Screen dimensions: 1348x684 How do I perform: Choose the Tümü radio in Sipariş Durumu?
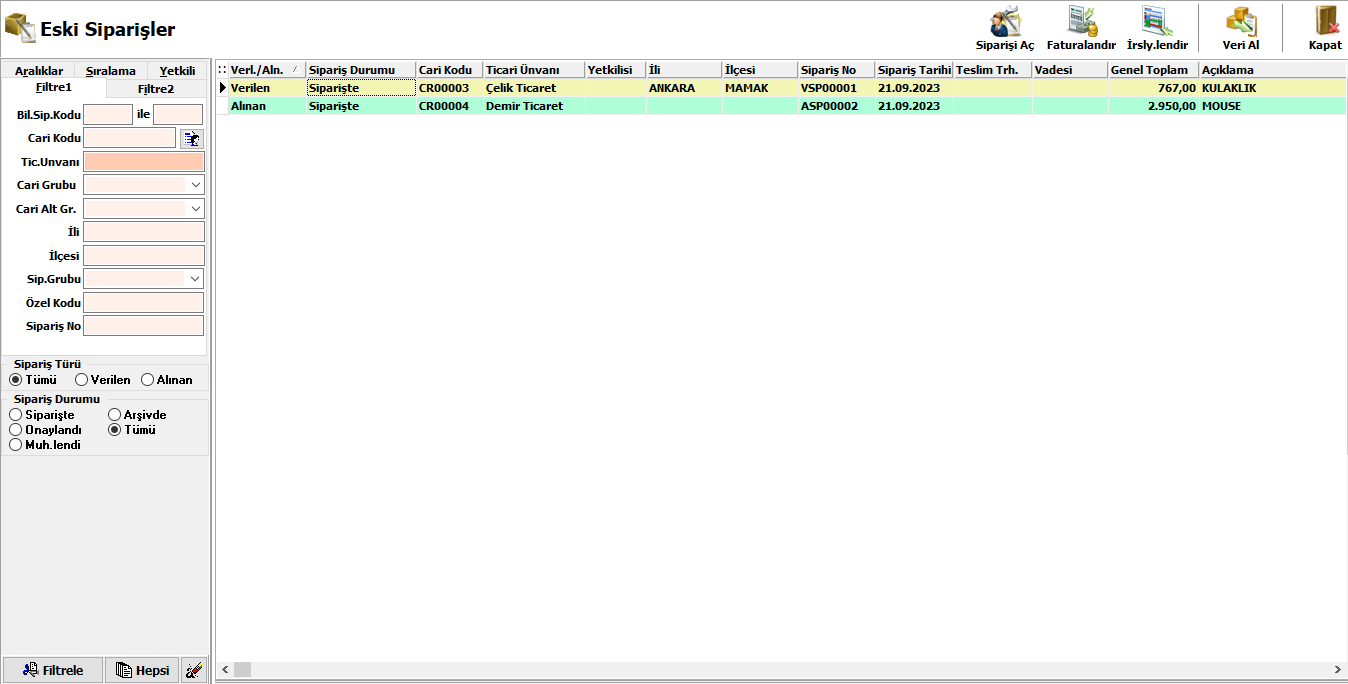pos(115,430)
